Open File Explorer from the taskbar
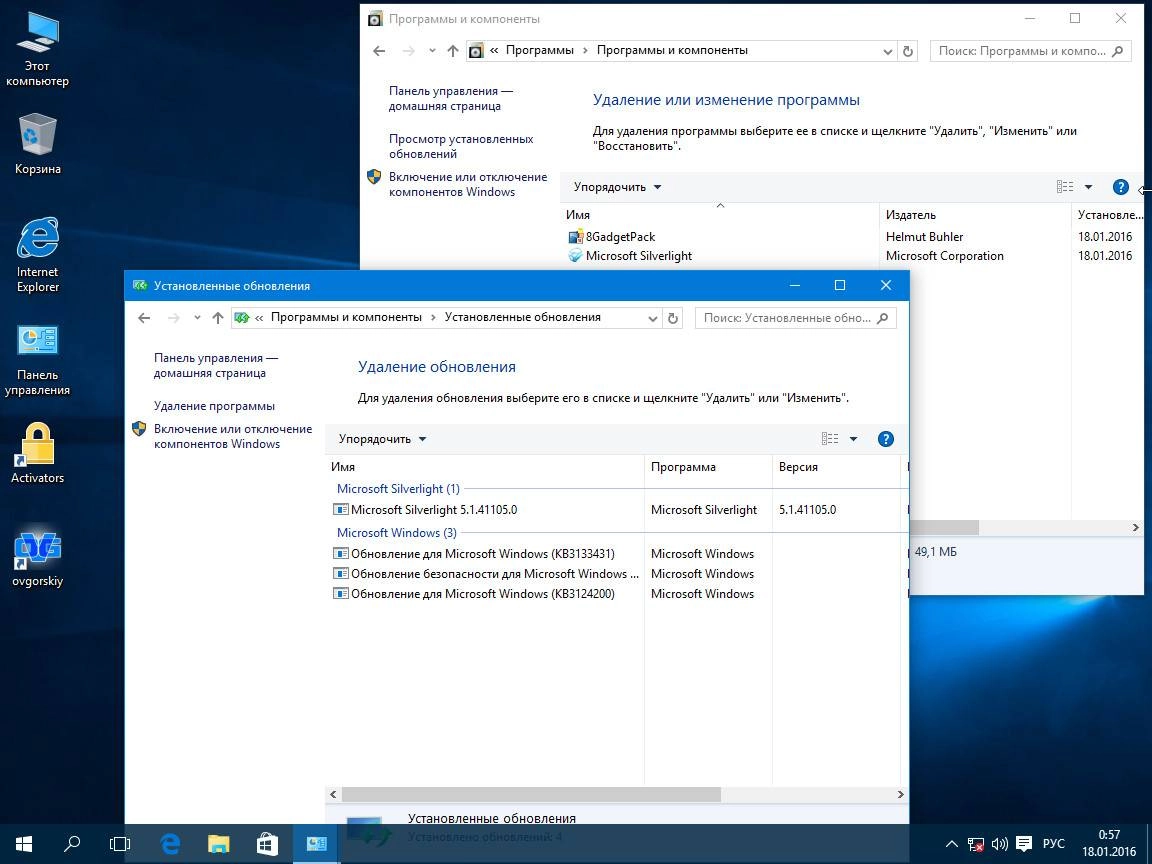The image size is (1152, 864). (219, 843)
